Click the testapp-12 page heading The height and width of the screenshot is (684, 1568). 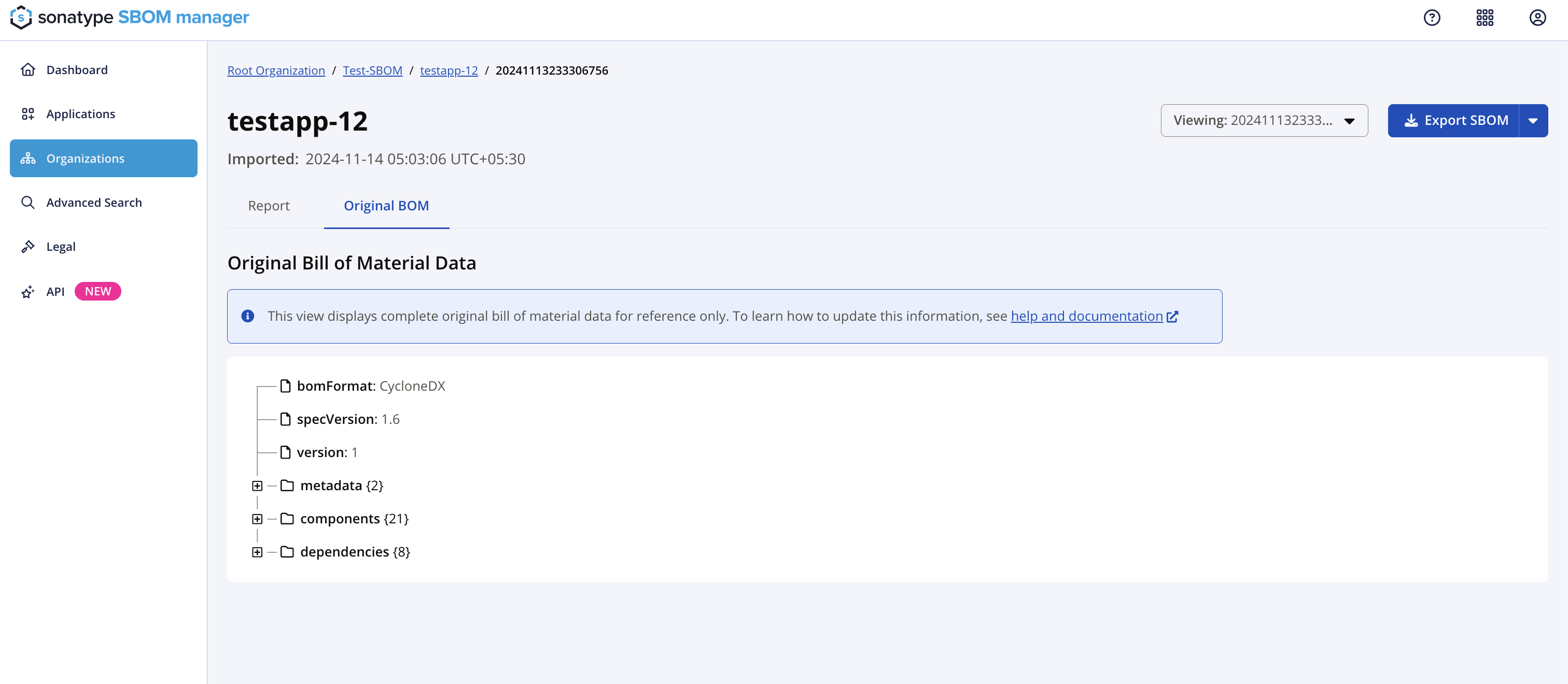(x=298, y=121)
